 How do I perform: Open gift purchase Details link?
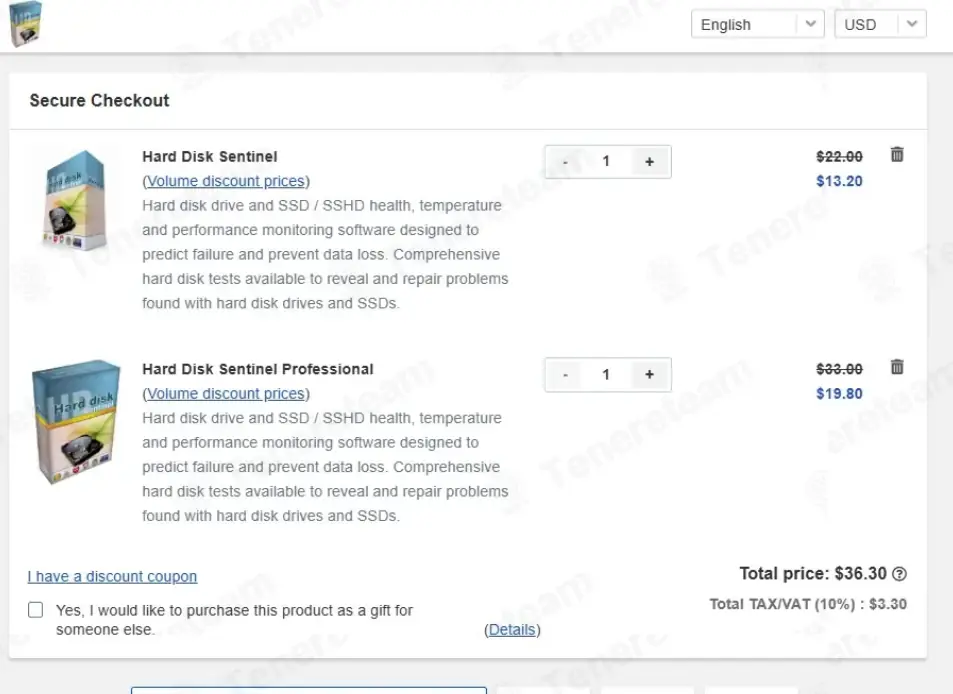pyautogui.click(x=512, y=630)
